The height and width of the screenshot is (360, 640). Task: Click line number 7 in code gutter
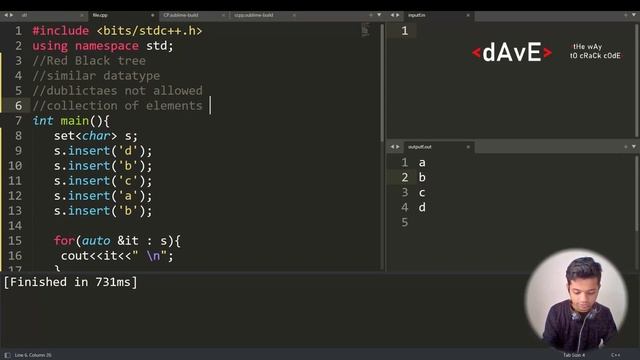click(x=18, y=121)
